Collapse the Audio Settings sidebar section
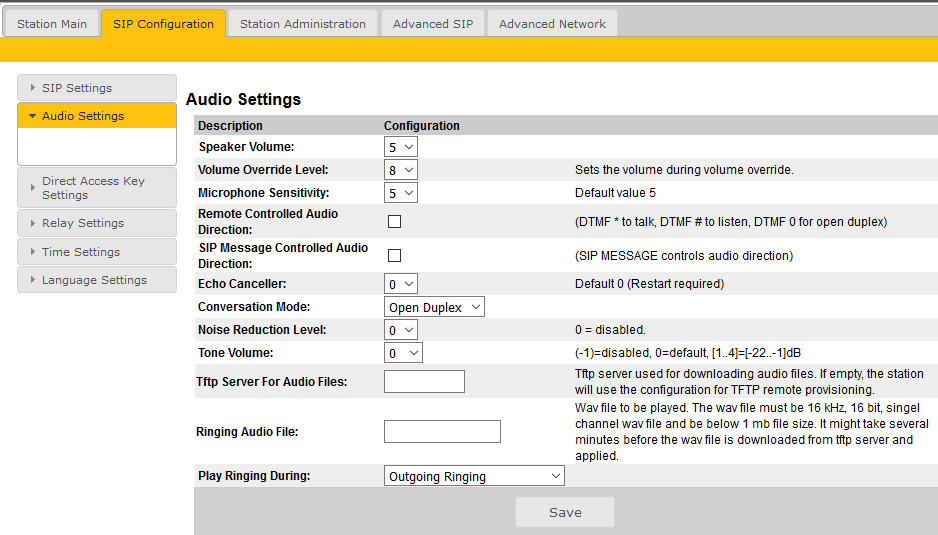The image size is (938, 535). (97, 116)
